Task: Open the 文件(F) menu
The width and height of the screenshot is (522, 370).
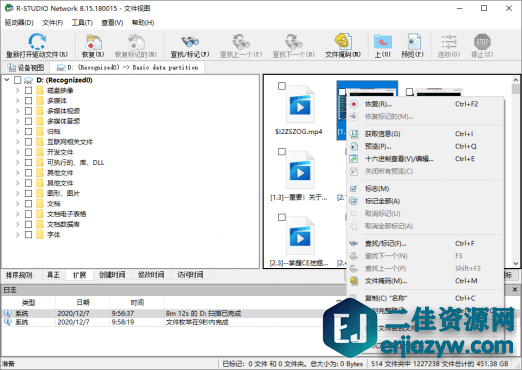Action: point(52,23)
